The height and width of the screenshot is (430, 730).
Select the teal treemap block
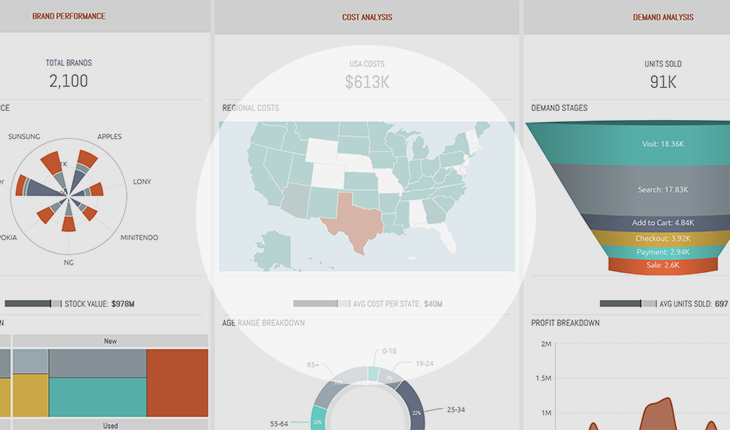pos(98,397)
